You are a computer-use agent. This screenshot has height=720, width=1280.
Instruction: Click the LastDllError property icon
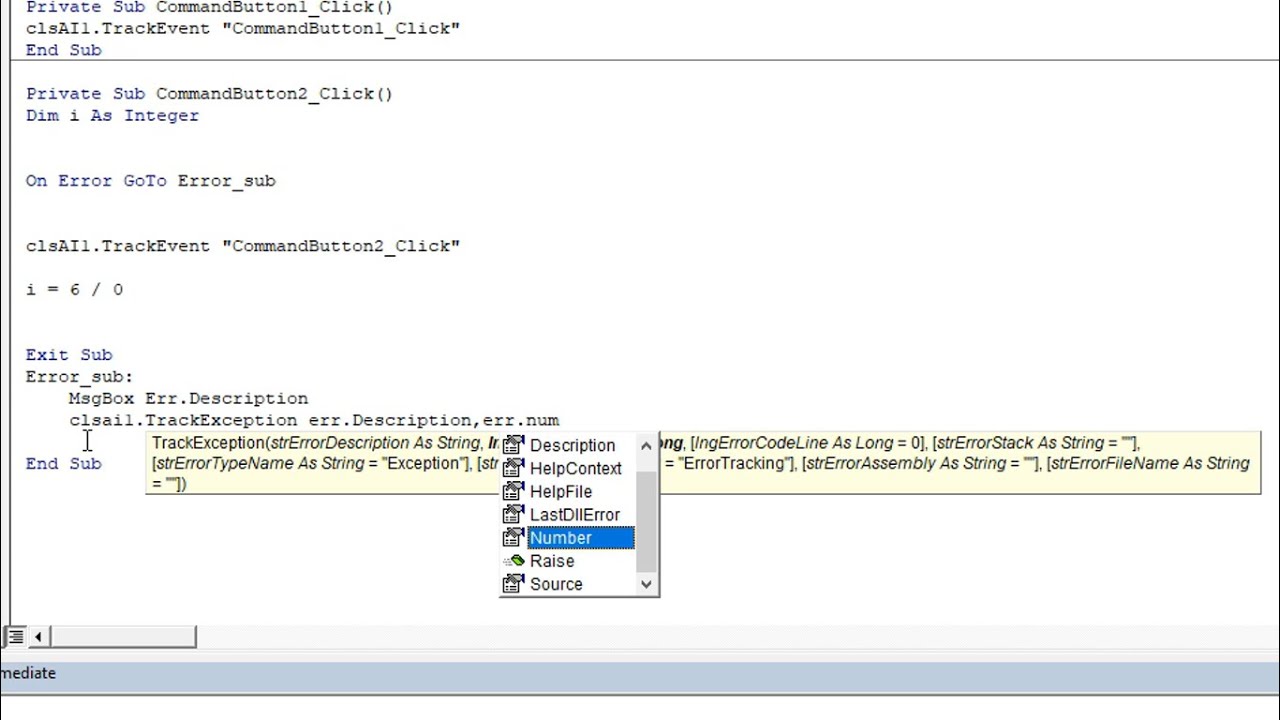tap(513, 514)
